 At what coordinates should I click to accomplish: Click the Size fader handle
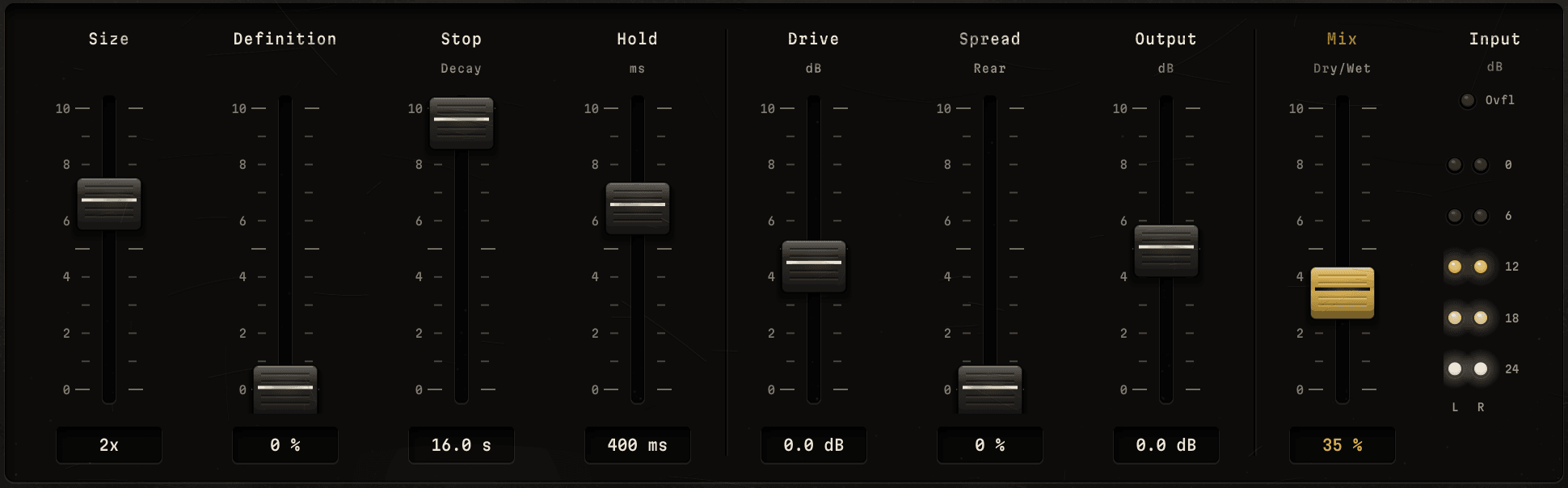[109, 204]
